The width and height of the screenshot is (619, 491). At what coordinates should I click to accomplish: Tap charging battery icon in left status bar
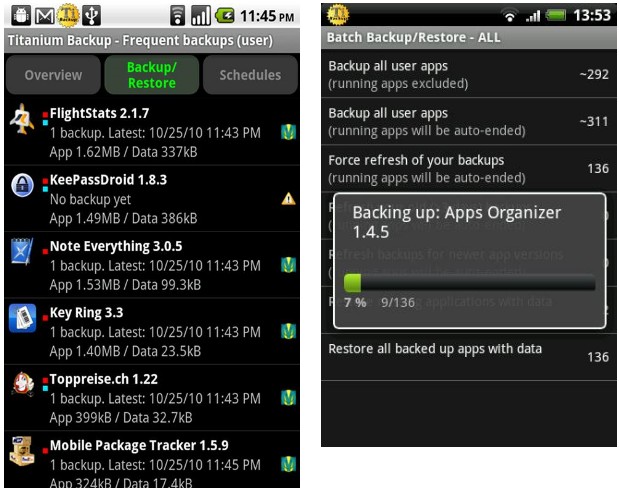coord(225,16)
